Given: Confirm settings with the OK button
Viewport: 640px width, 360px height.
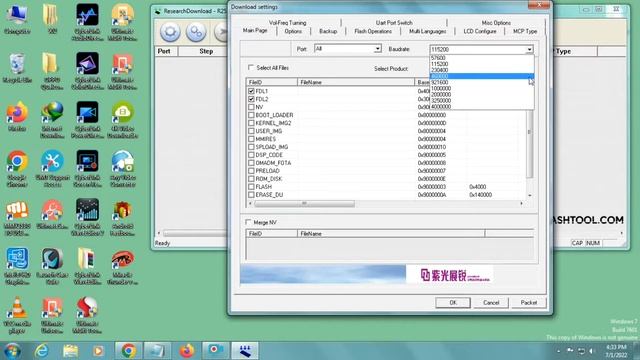Looking at the screenshot, I should pyautogui.click(x=453, y=302).
